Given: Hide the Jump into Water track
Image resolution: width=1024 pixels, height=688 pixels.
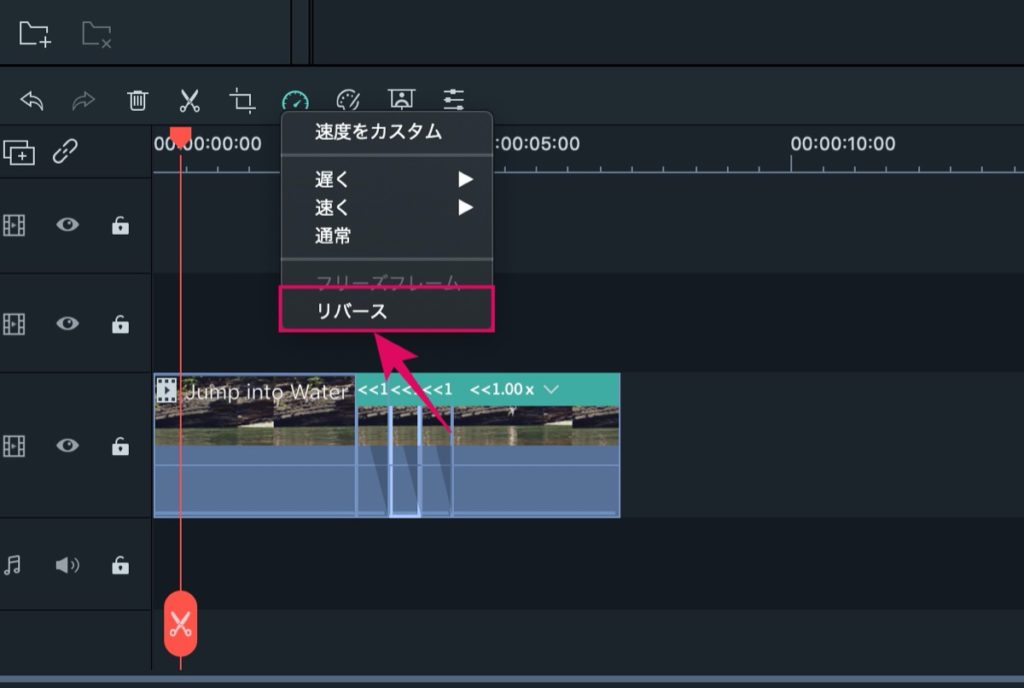Looking at the screenshot, I should click(x=67, y=445).
